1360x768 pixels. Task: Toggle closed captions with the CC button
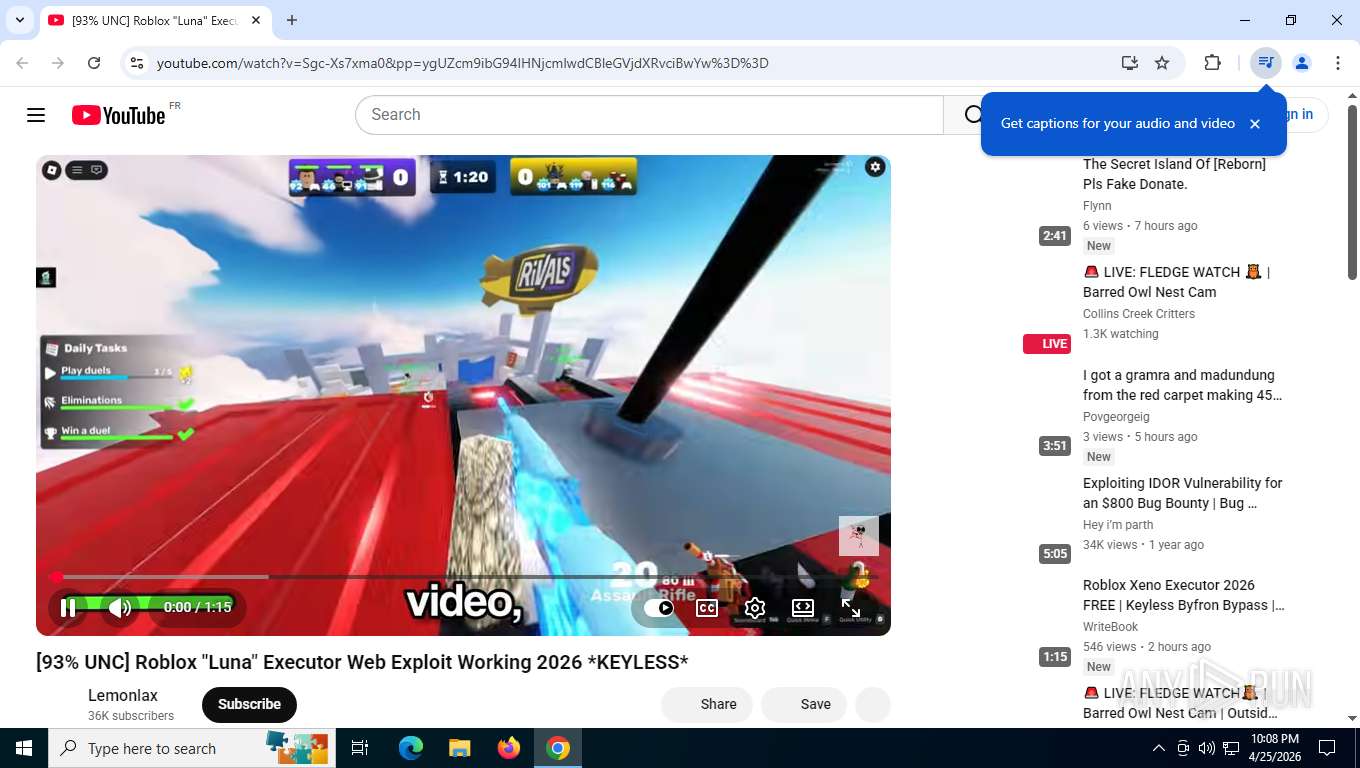point(707,607)
